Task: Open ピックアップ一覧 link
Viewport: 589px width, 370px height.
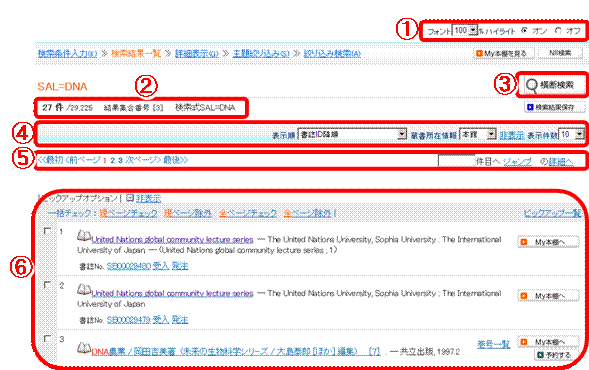Action: (552, 213)
